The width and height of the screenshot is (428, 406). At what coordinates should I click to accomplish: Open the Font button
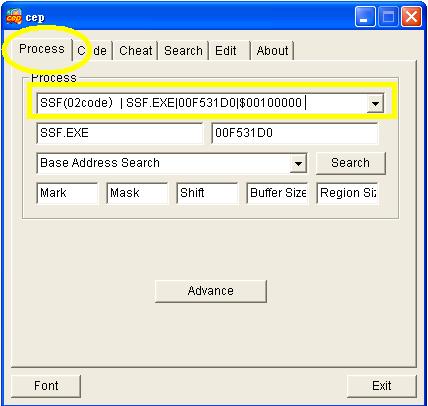tap(46, 386)
